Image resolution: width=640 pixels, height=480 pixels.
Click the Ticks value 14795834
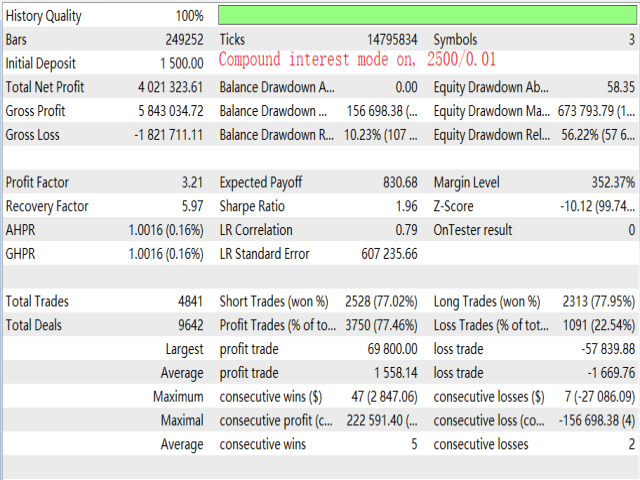click(392, 40)
